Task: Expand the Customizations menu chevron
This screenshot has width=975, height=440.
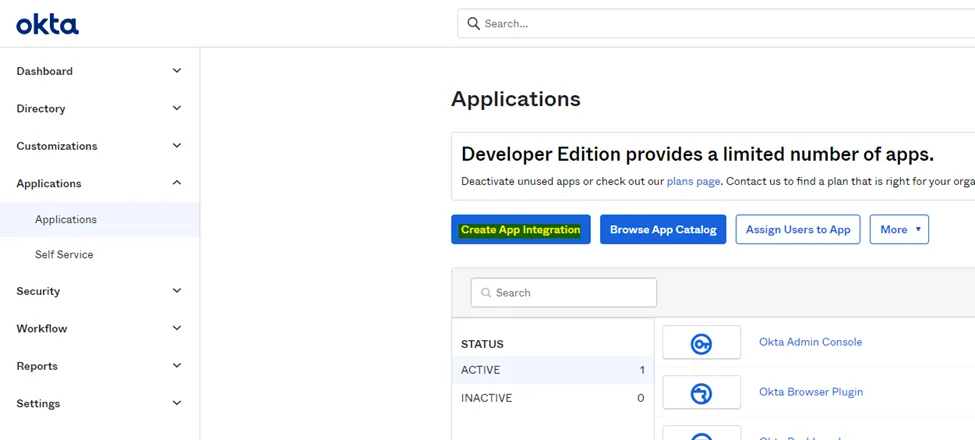Action: point(177,145)
